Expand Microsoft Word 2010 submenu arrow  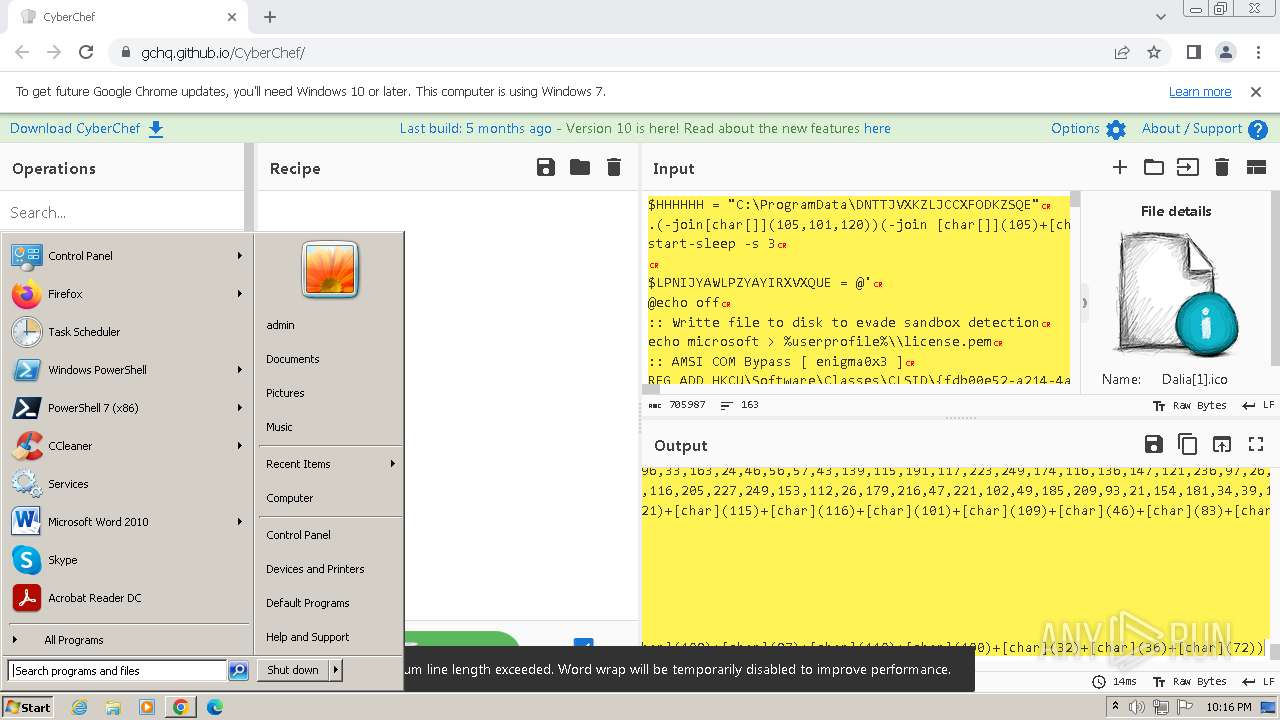tap(240, 522)
